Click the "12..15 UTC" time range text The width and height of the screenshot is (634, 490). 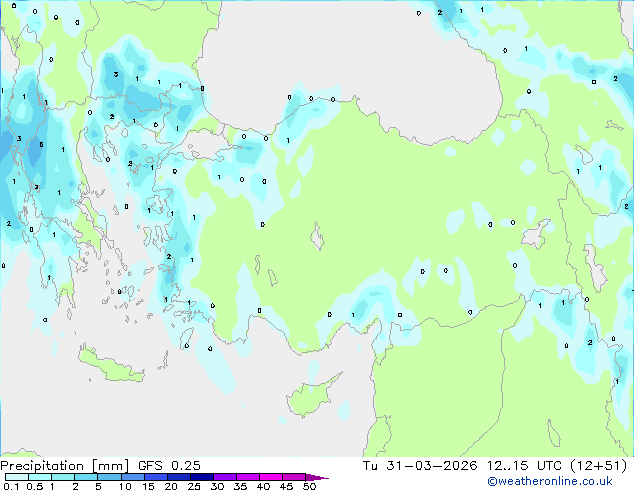pyautogui.click(x=524, y=466)
